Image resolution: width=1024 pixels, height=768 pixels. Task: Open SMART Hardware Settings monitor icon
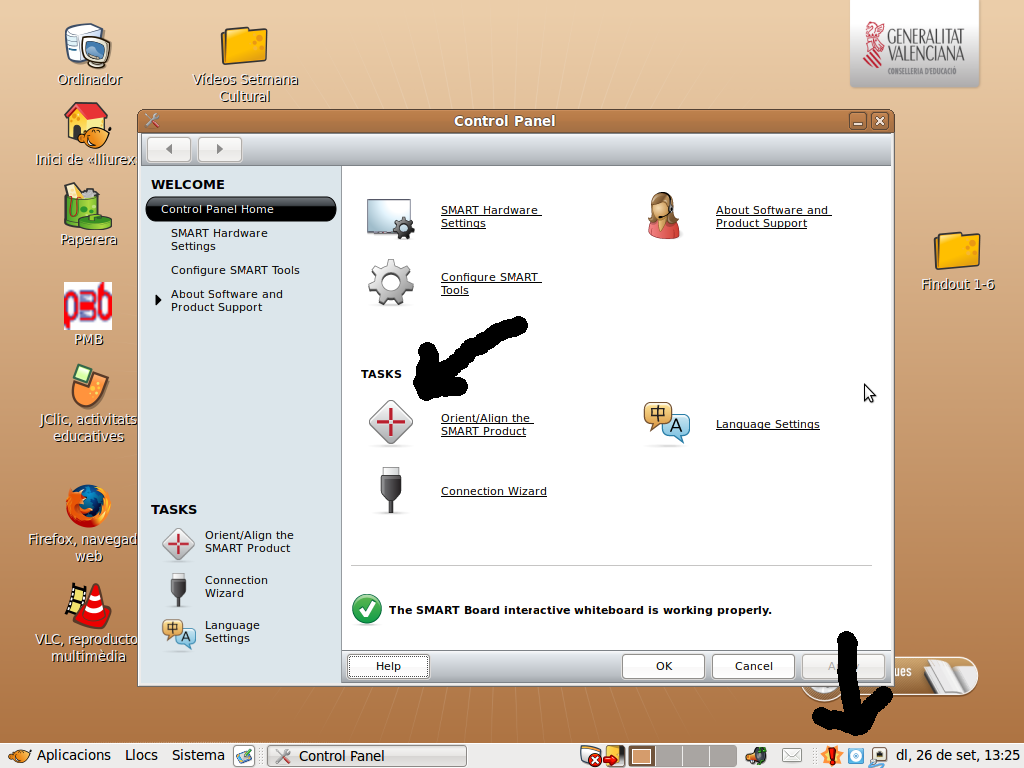point(390,218)
